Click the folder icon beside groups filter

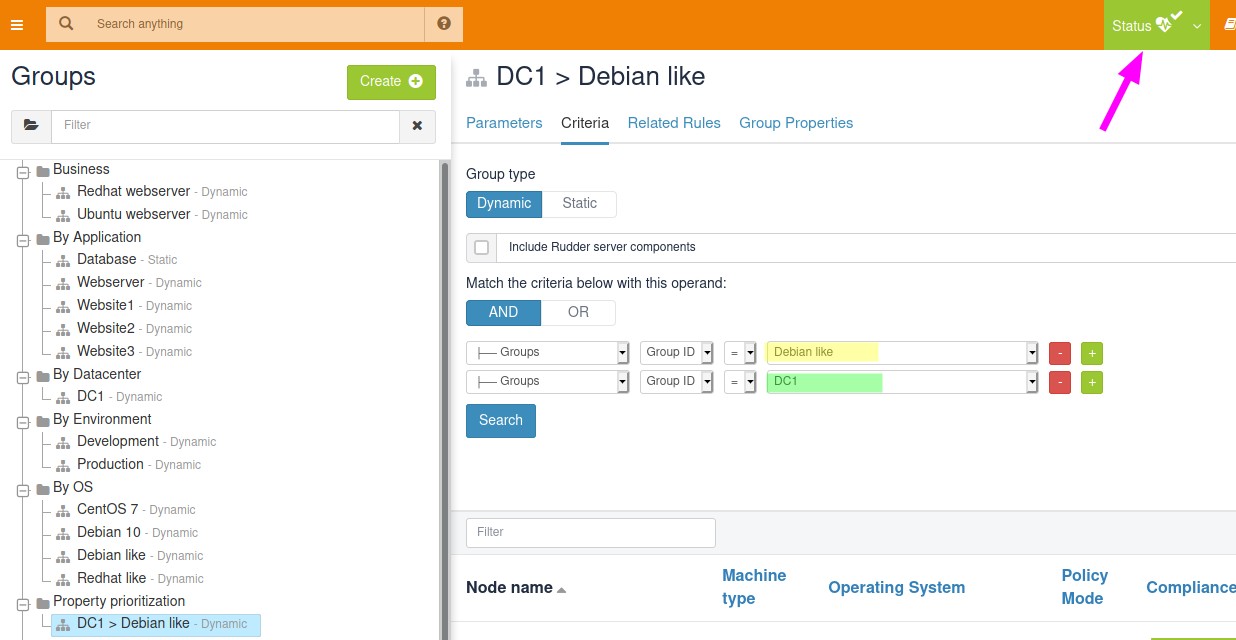[x=31, y=126]
